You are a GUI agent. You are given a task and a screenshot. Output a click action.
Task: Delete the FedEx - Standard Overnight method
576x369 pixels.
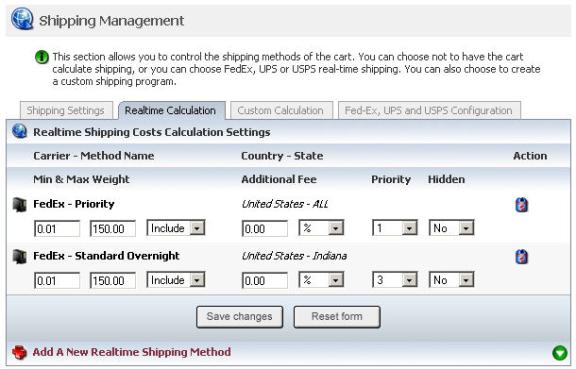coord(522,257)
